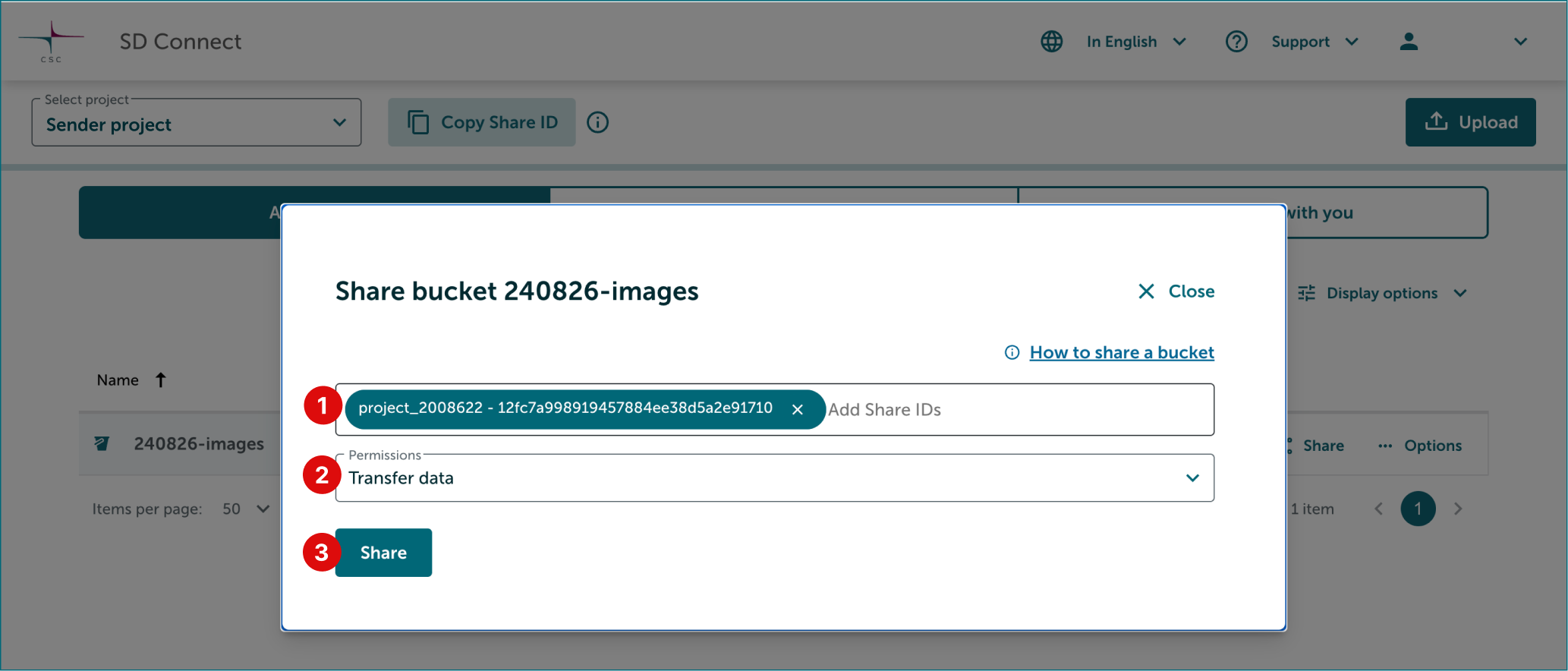Screen dimensions: 1568x671
Task: Open the Select project dropdown
Action: click(x=197, y=122)
